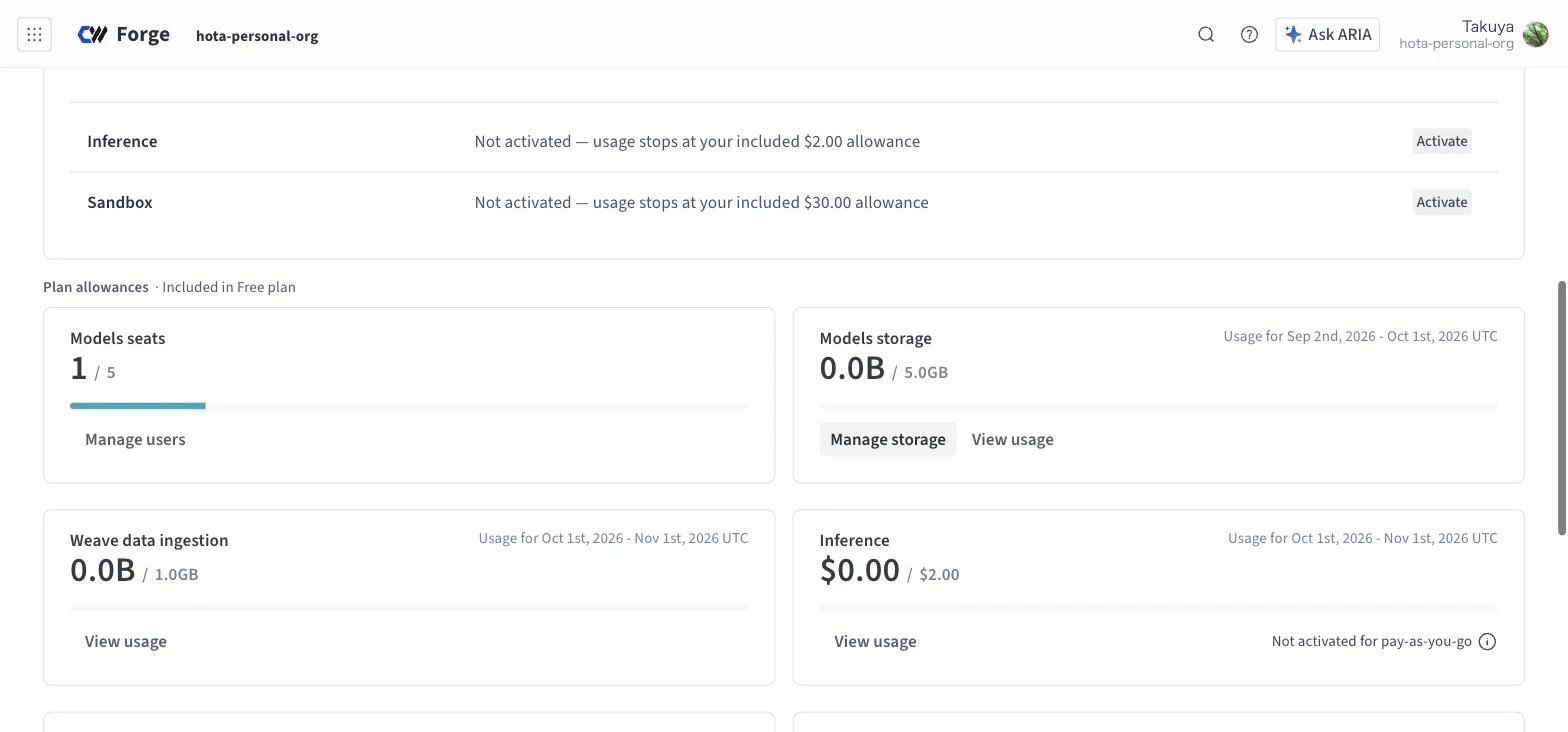This screenshot has width=1568, height=732.
Task: Click 'Weave data ingestion' card title
Action: click(x=149, y=540)
